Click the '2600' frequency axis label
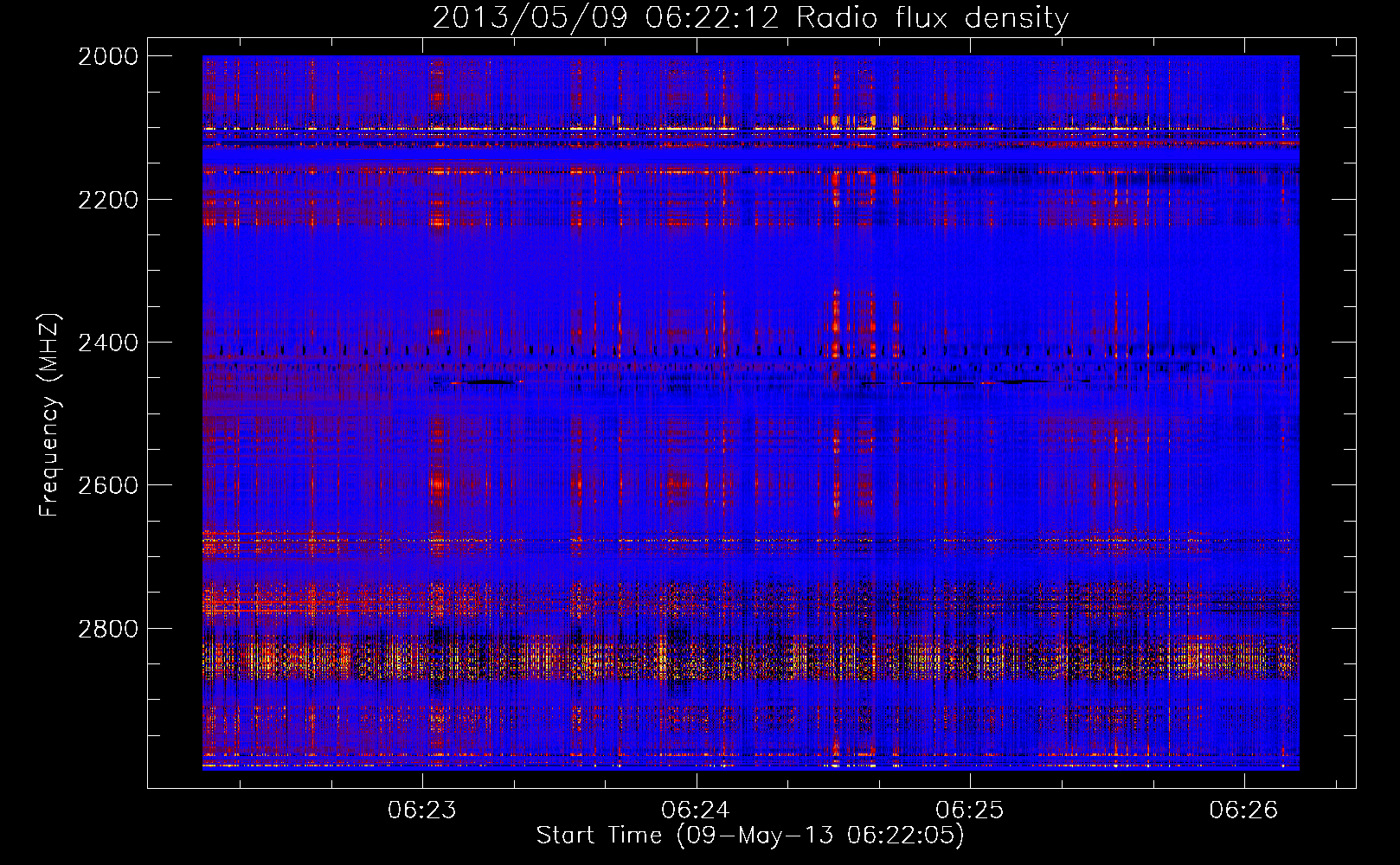 (108, 485)
